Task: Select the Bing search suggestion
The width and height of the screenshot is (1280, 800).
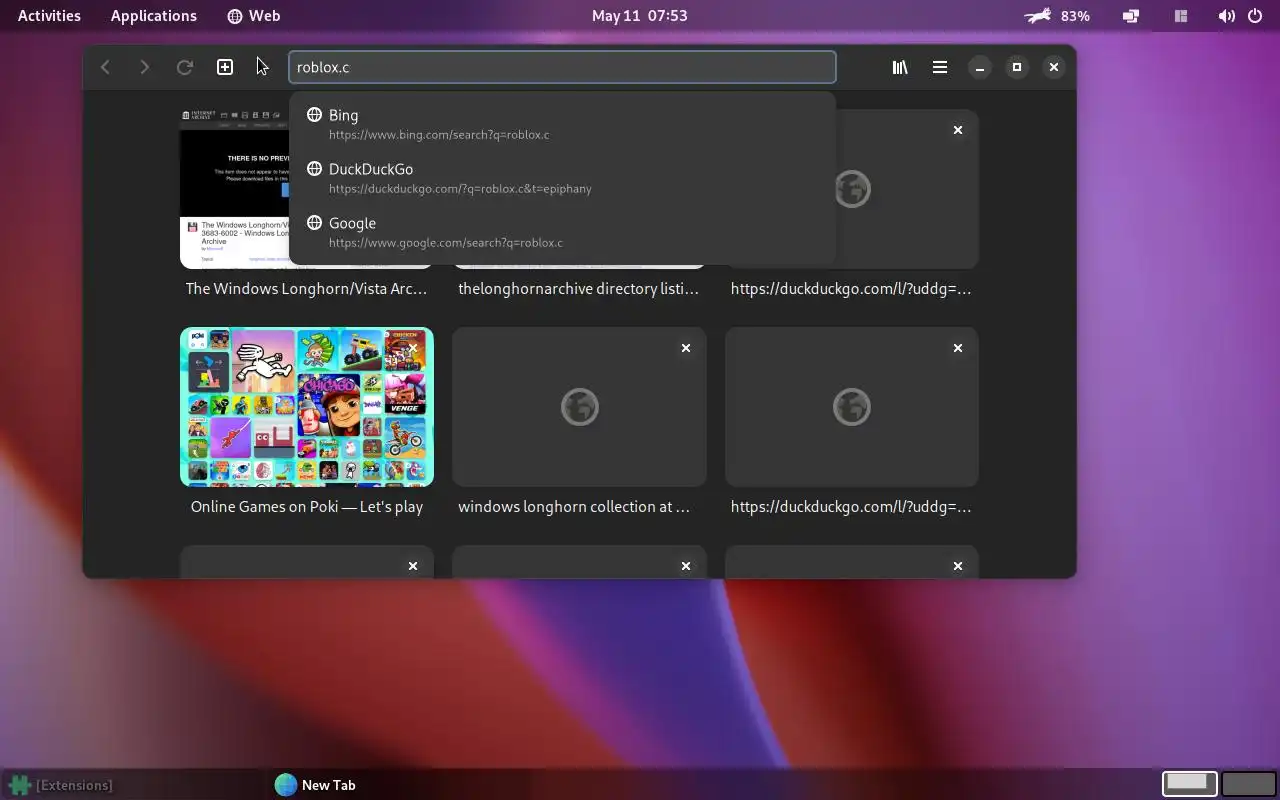Action: point(562,124)
